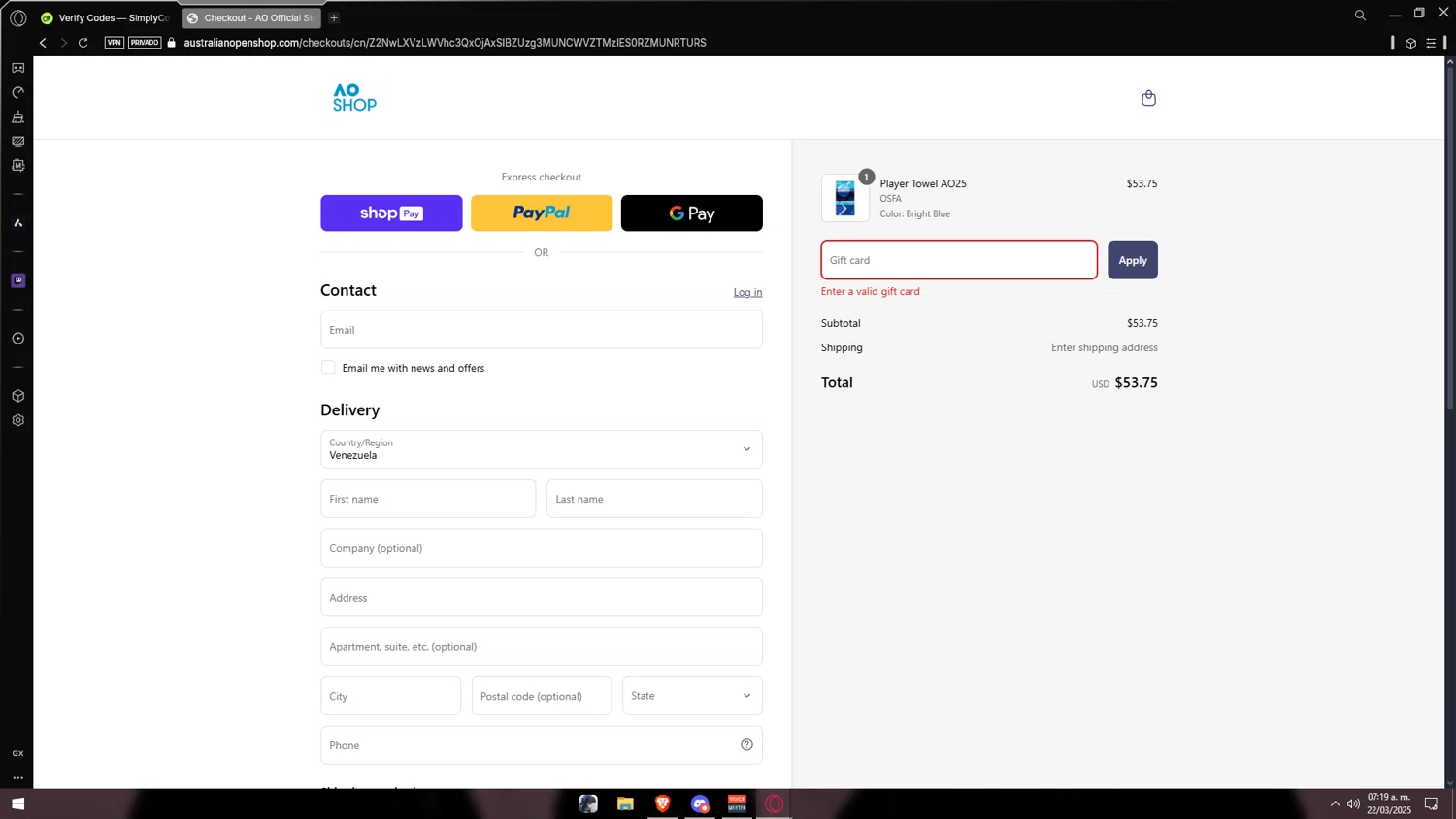Image resolution: width=1456 pixels, height=819 pixels.
Task: Open the extensions cube icon in sidebar
Action: 17,396
